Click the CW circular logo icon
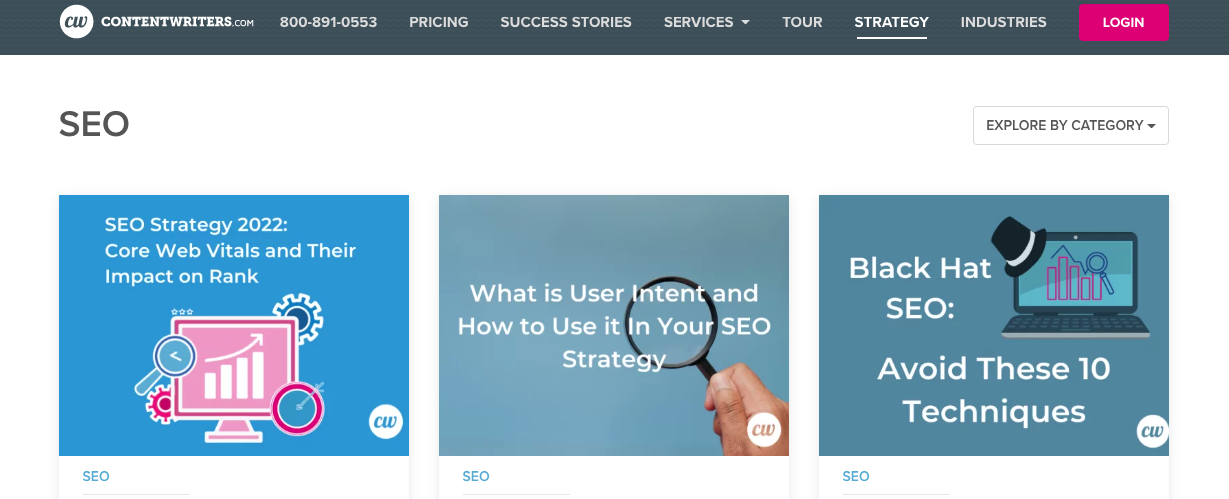Viewport: 1229px width, 499px height. click(x=77, y=21)
